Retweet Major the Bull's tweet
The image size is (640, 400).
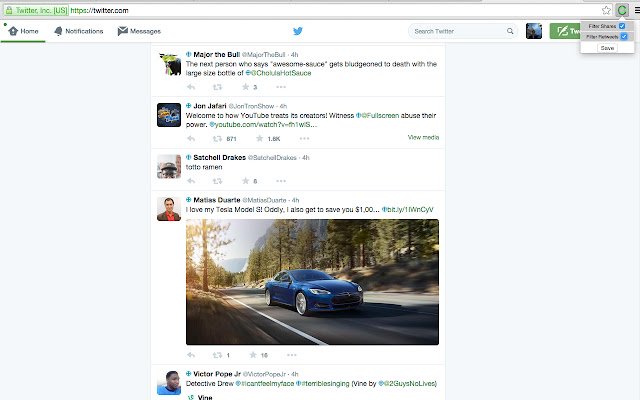point(218,87)
